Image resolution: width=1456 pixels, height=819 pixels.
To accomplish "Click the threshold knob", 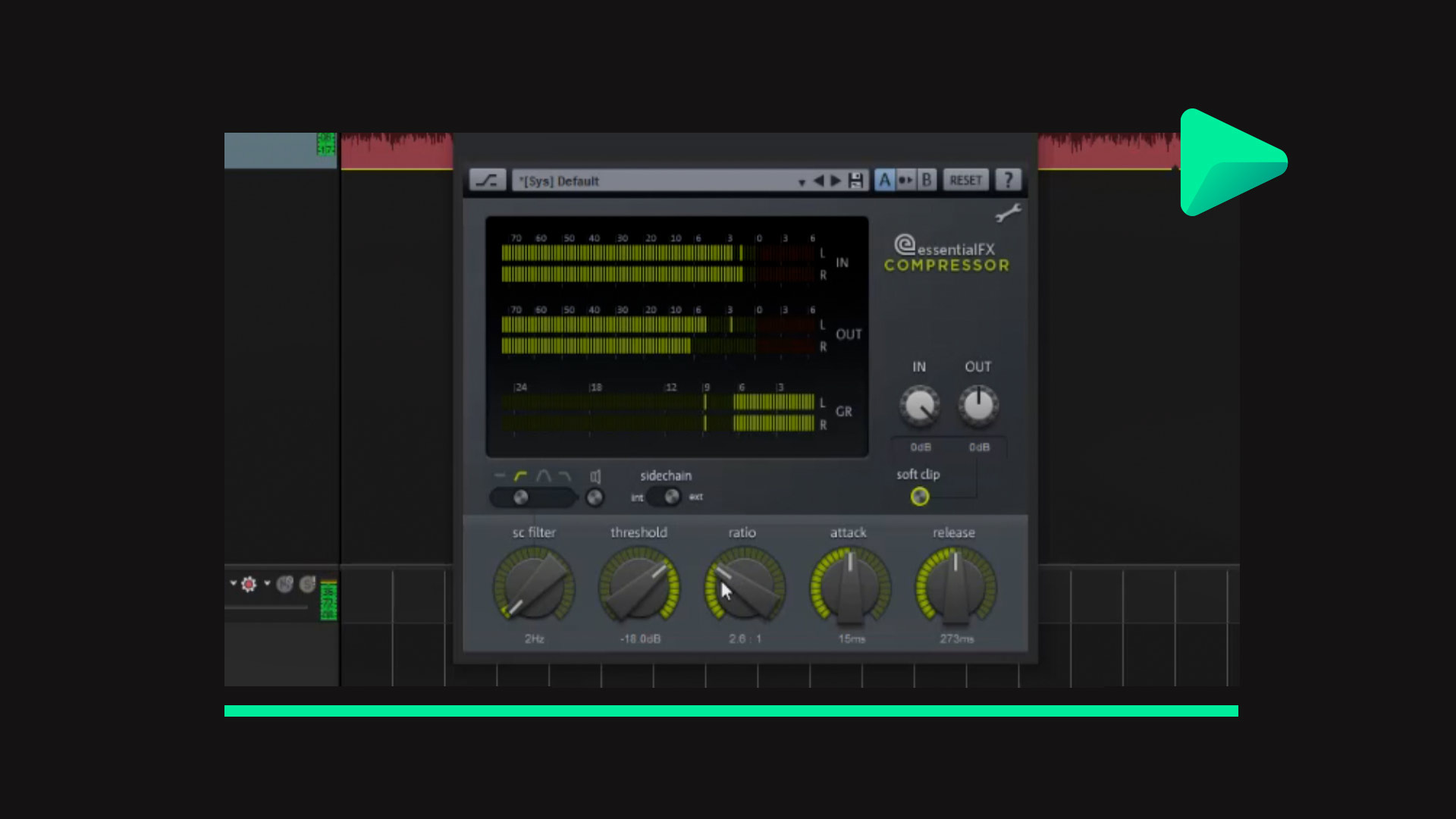I will [x=639, y=588].
